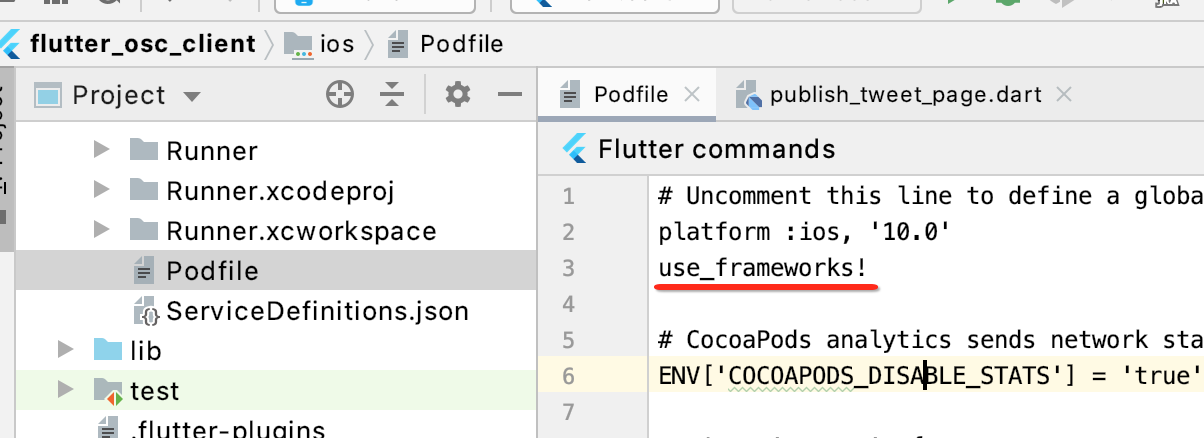Click line number 3 in gutter
The width and height of the screenshot is (1204, 438).
569,268
